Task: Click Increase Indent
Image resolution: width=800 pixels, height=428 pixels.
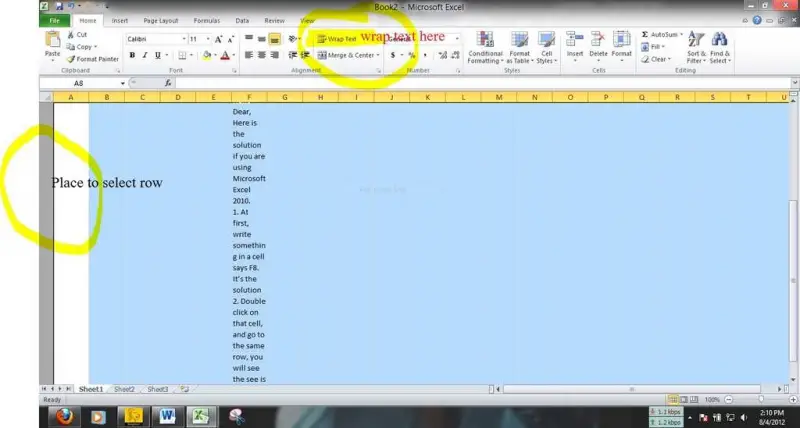Action: (x=305, y=55)
